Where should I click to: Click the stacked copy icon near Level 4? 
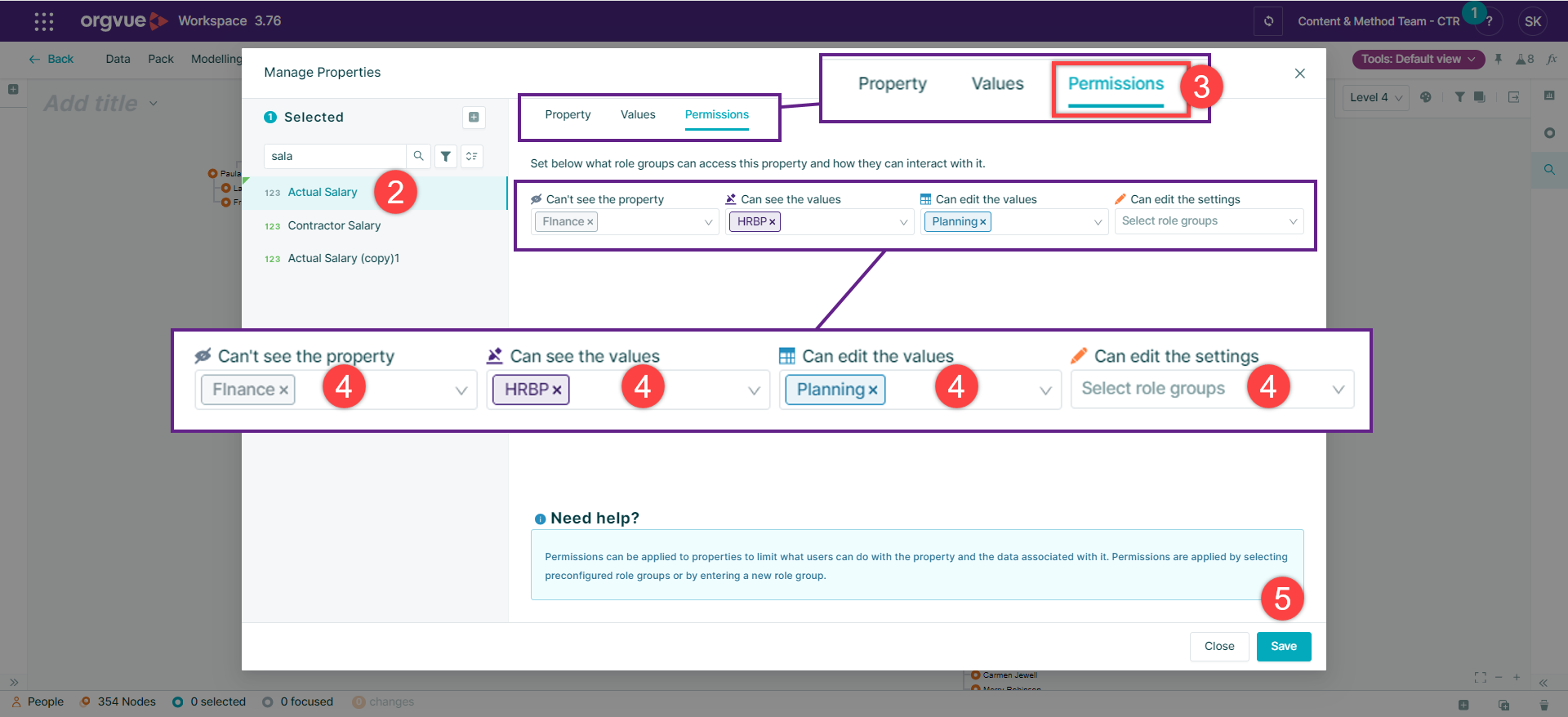pos(1479,97)
